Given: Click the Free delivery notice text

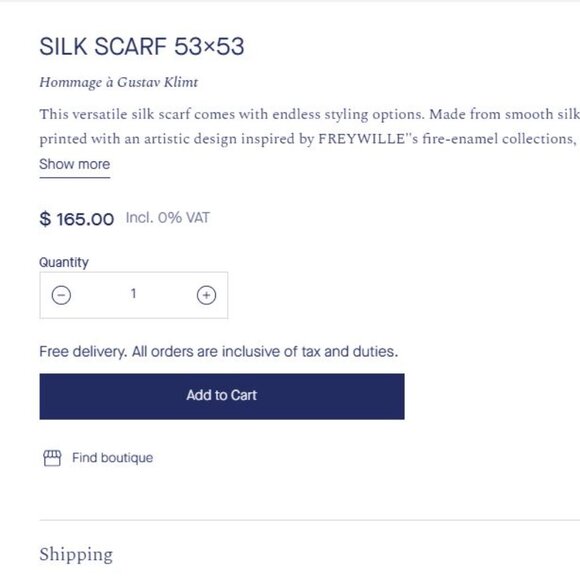Looking at the screenshot, I should click(x=219, y=351).
